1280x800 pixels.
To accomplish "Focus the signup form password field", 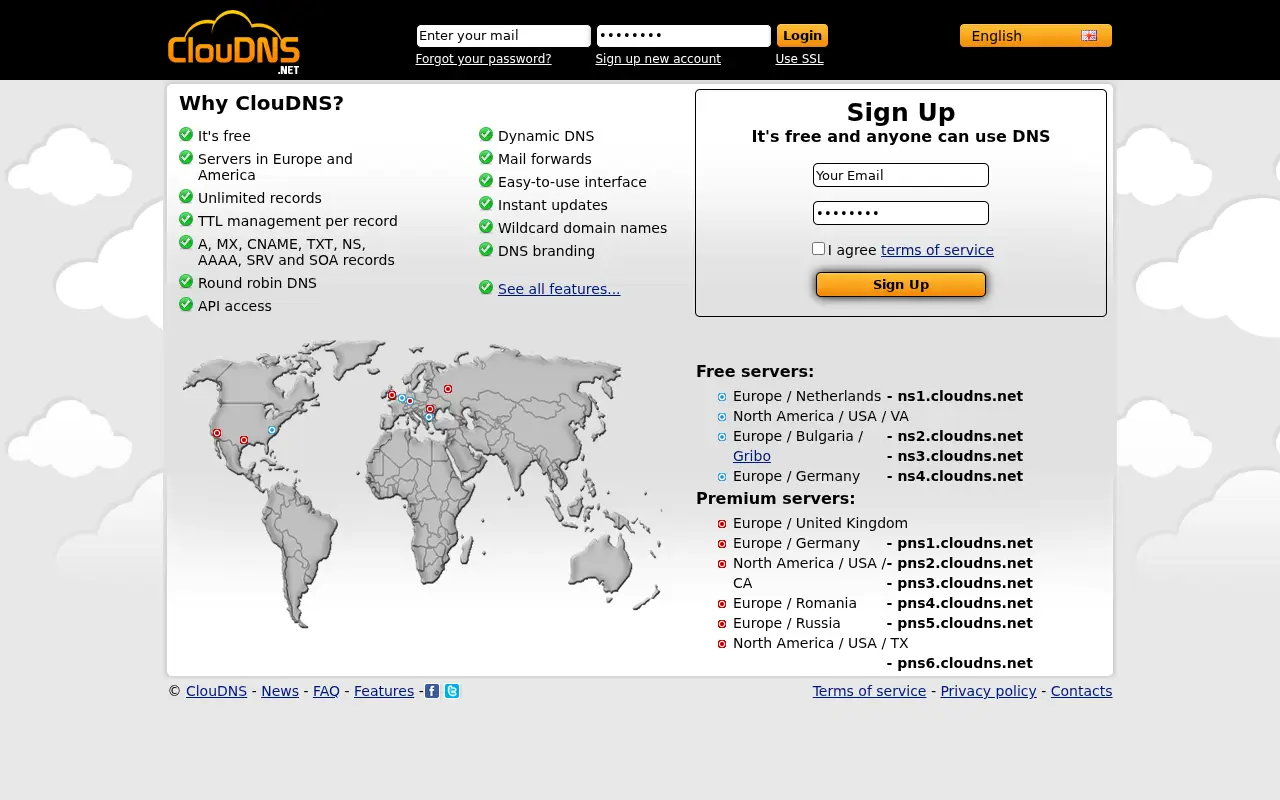I will click(901, 213).
